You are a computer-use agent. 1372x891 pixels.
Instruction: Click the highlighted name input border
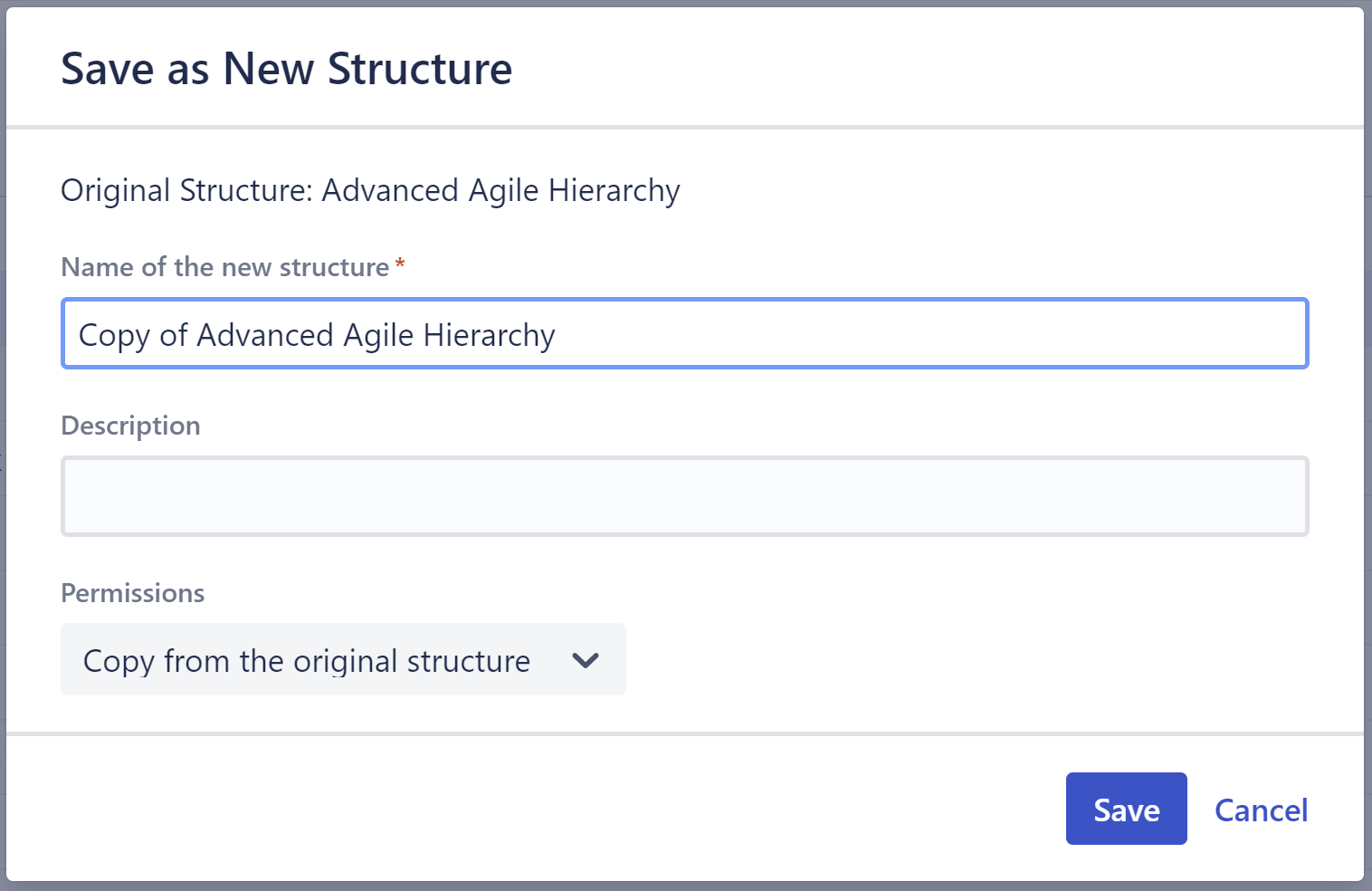tap(684, 300)
